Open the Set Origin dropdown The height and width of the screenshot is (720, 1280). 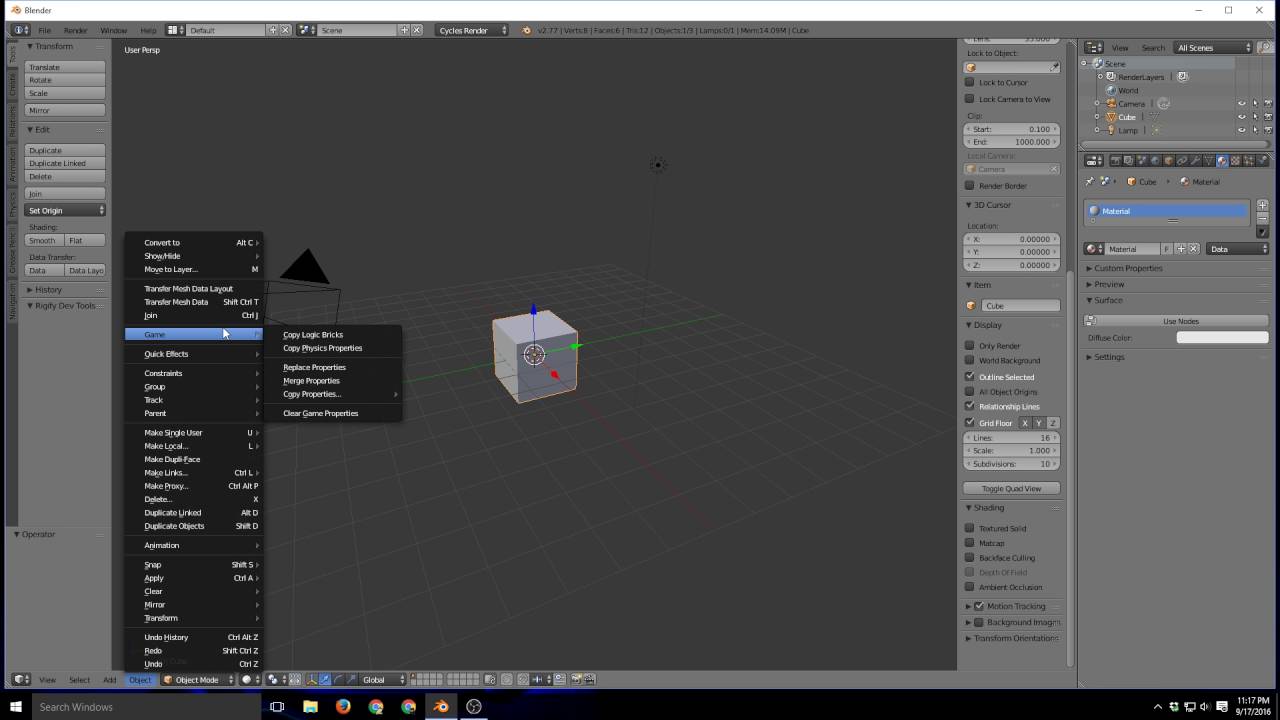pos(65,210)
